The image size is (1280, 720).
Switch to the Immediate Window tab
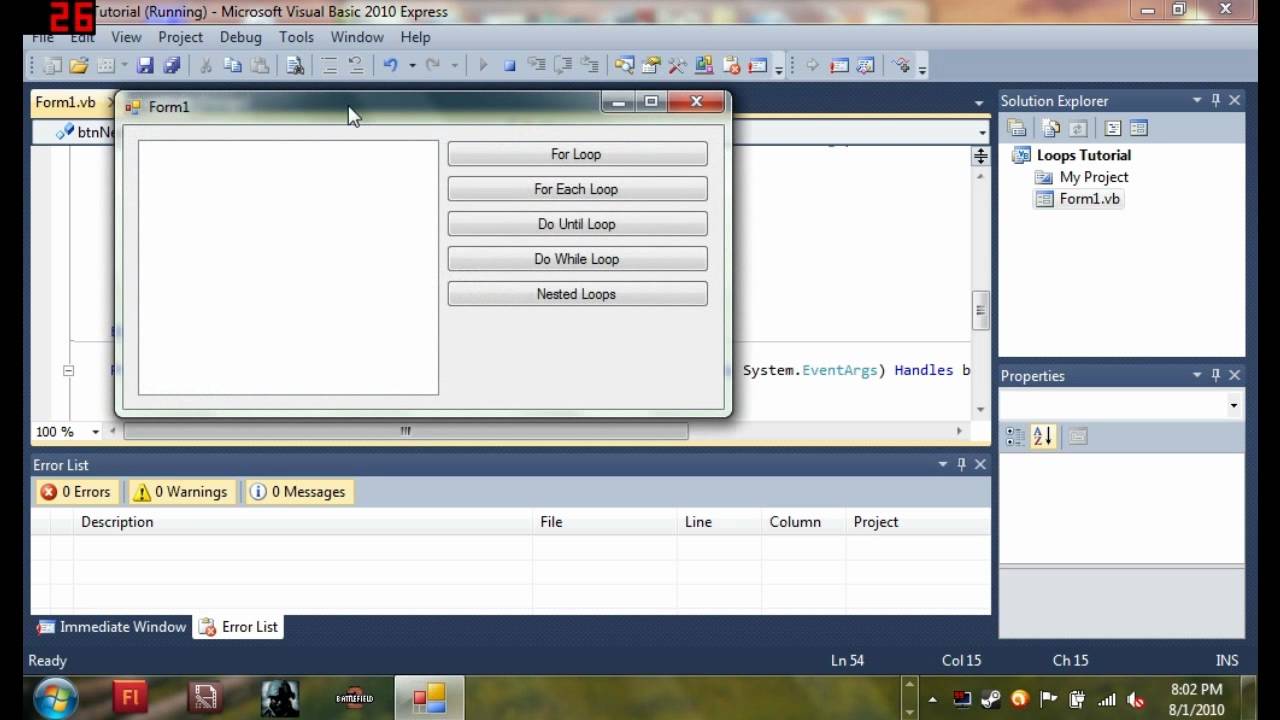[112, 627]
